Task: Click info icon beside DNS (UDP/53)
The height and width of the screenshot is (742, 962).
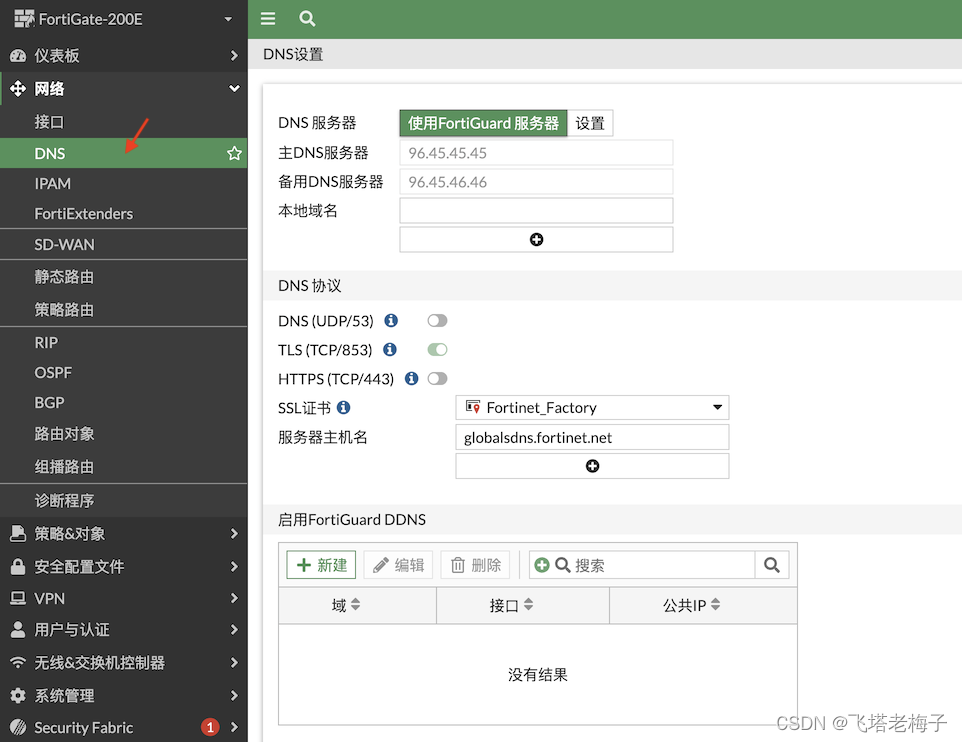Action: pos(391,320)
